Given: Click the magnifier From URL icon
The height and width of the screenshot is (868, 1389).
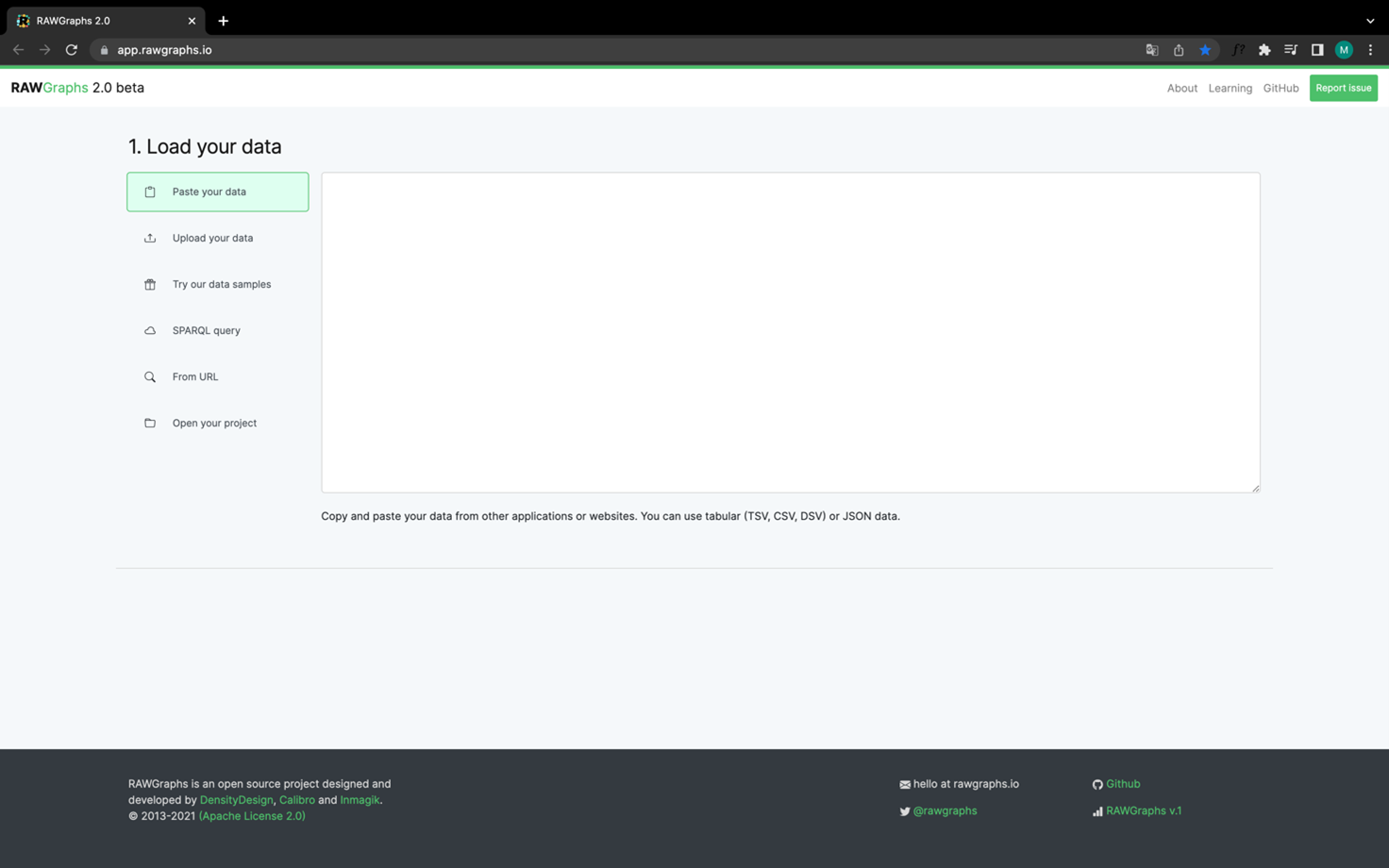Looking at the screenshot, I should pyautogui.click(x=150, y=376).
